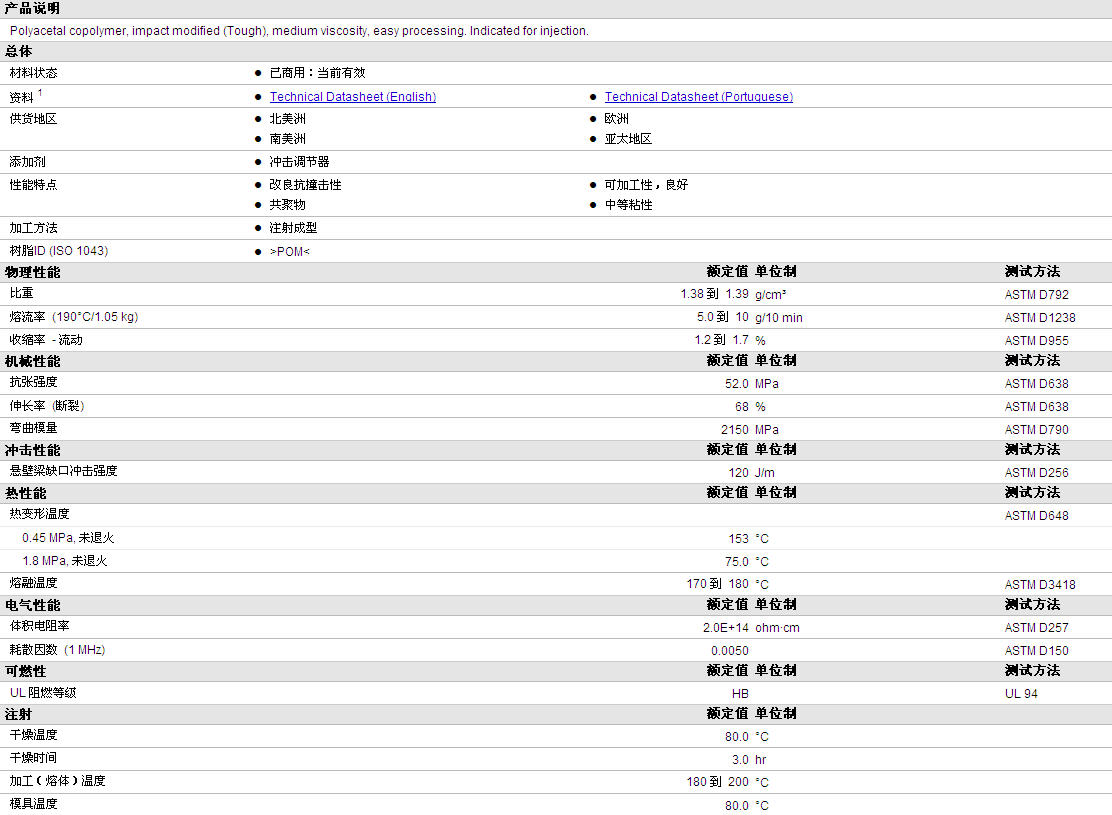Click the footnote superscript next to 资料
This screenshot has width=1112, height=815.
click(x=40, y=93)
